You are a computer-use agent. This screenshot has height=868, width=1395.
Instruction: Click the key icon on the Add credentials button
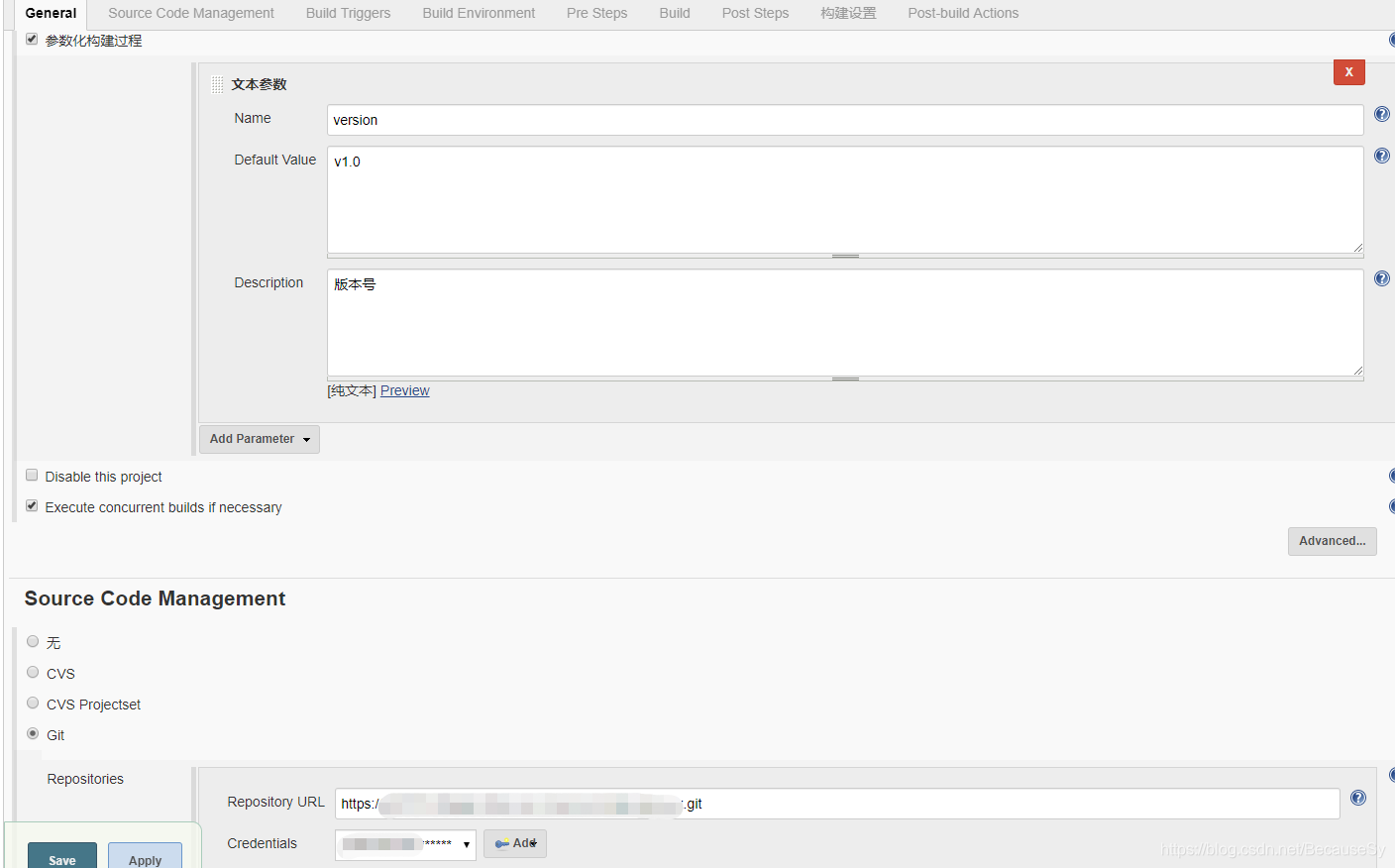(x=502, y=844)
